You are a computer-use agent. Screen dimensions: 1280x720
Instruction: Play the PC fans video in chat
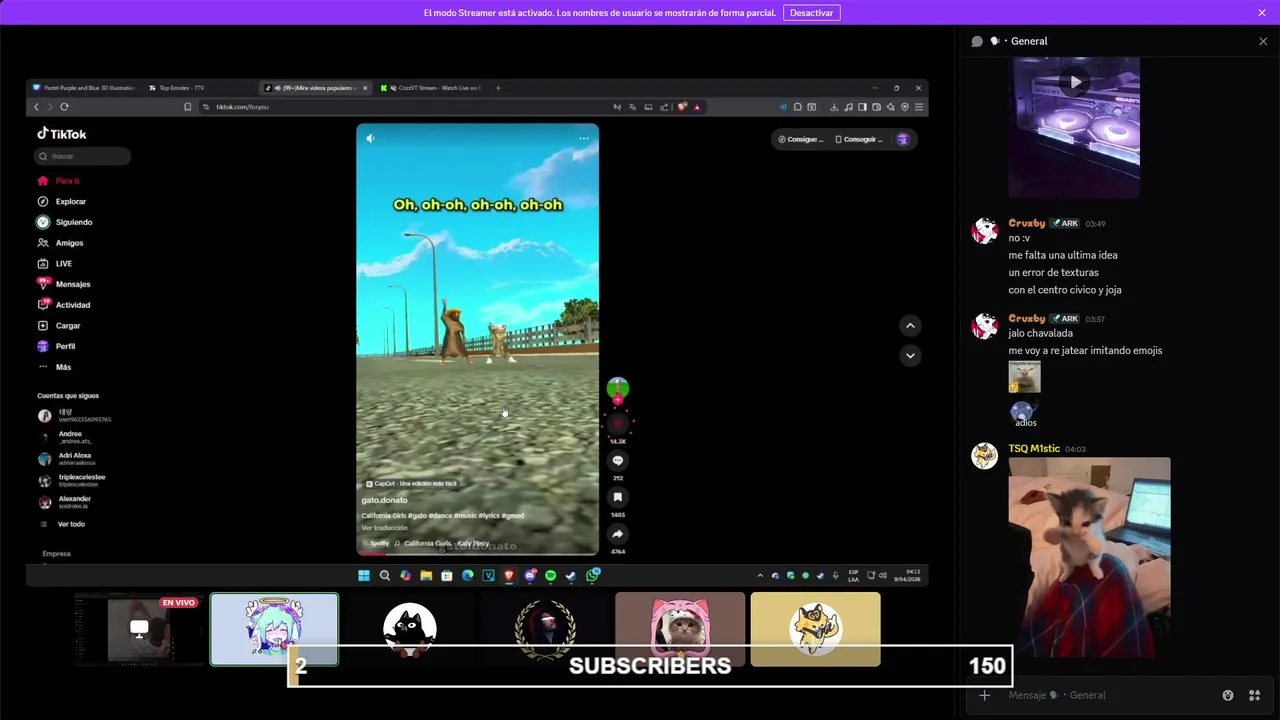1074,82
